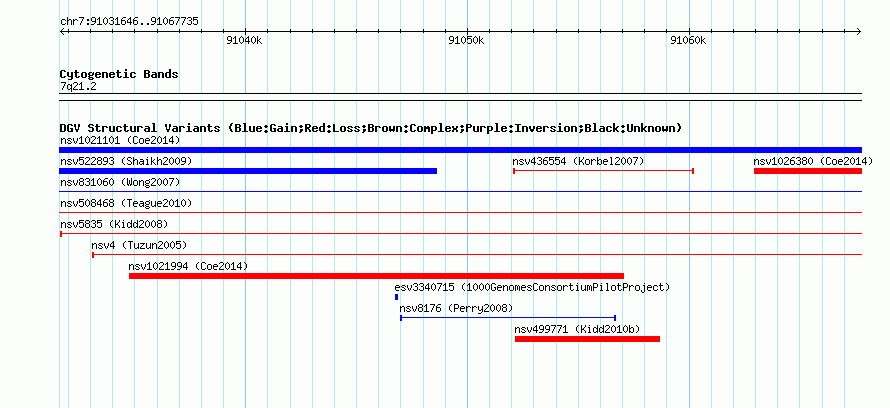This screenshot has height=408, width=890.
Task: Select the small blue esv3340715 marker
Action: tap(396, 297)
